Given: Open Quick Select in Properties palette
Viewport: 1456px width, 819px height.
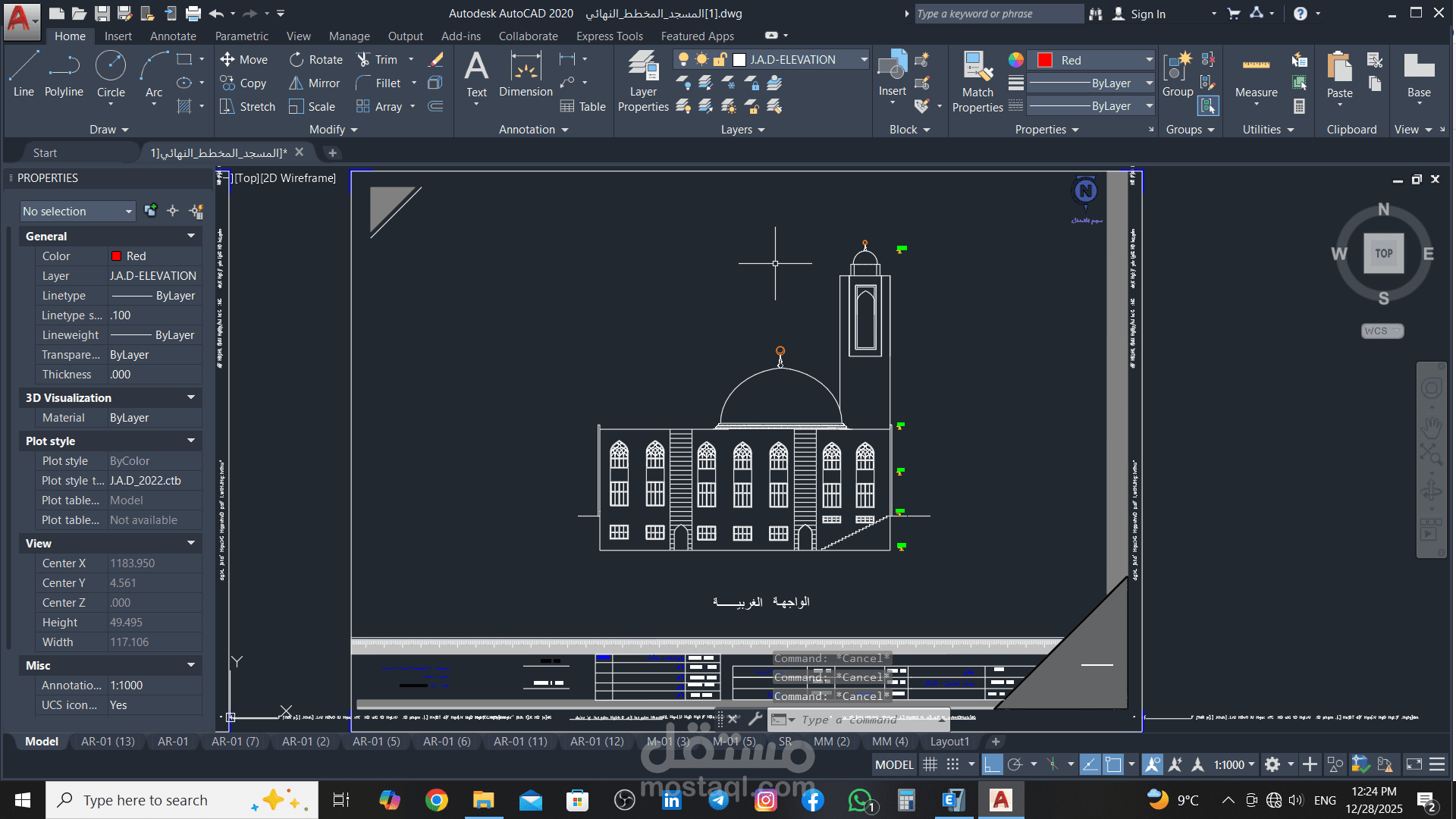Looking at the screenshot, I should coord(196,211).
